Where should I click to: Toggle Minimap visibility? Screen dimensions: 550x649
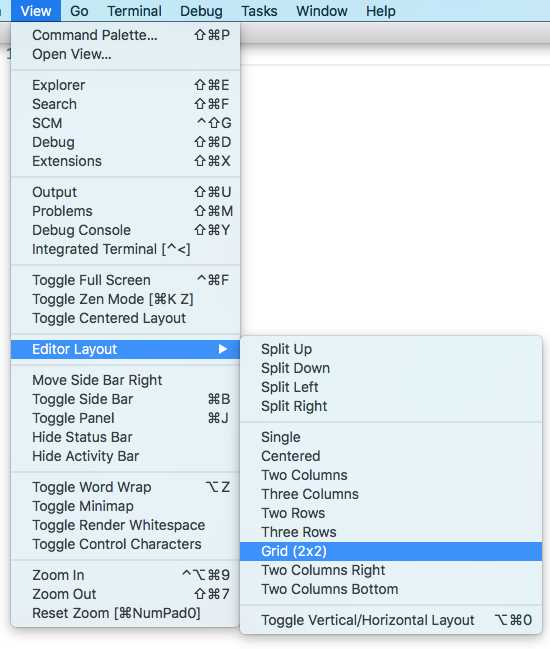[x=125, y=506]
